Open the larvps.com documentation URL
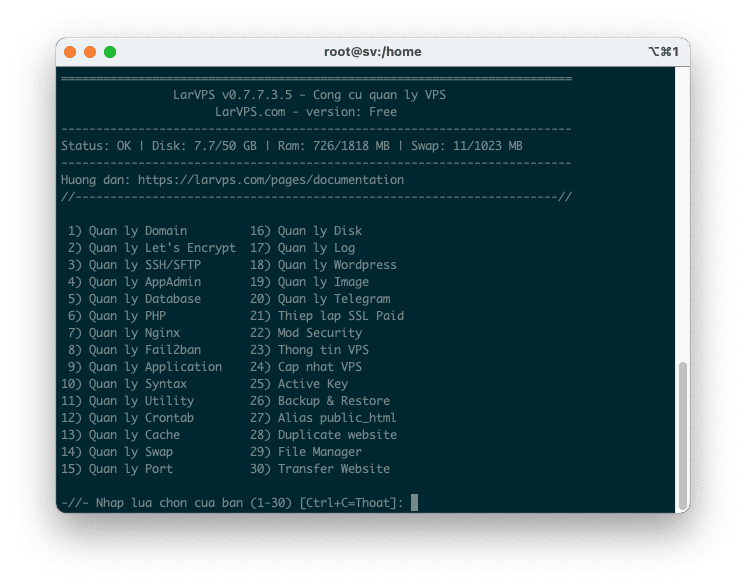 coord(270,180)
